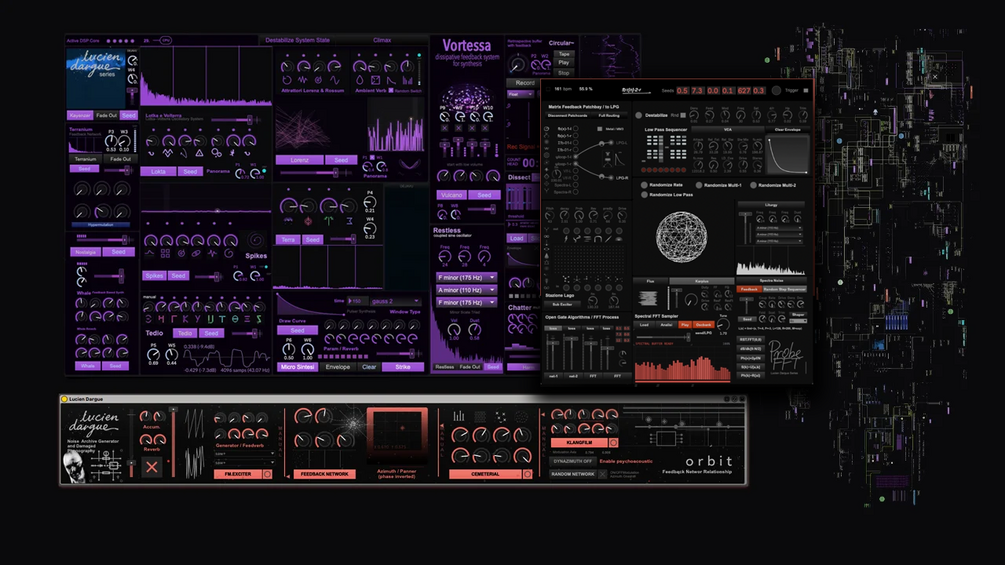Click the Lorenz button
Image resolution: width=1005 pixels, height=565 pixels.
tap(299, 160)
